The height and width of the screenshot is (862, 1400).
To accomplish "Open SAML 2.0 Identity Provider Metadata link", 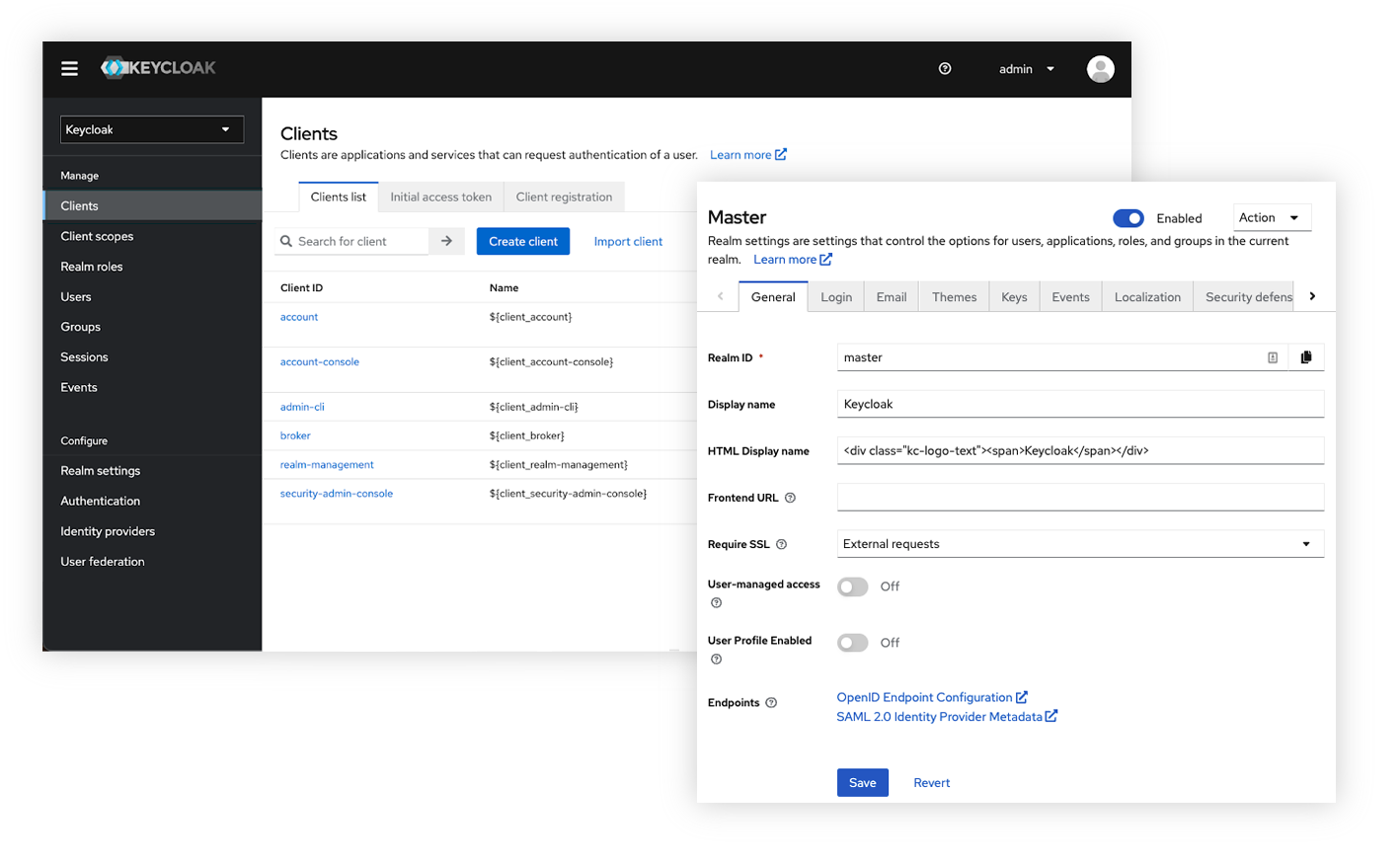I will pos(947,717).
